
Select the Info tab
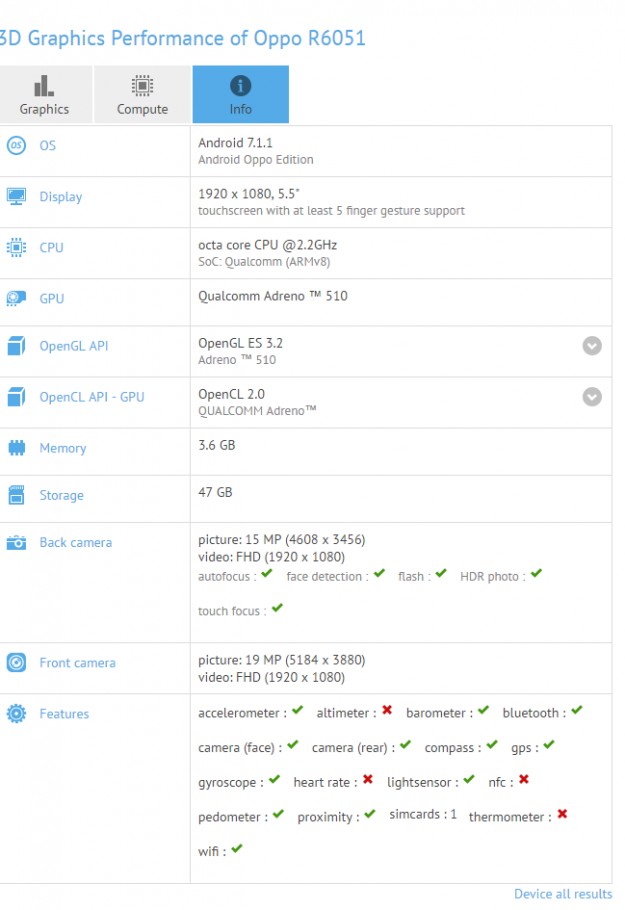click(x=240, y=95)
